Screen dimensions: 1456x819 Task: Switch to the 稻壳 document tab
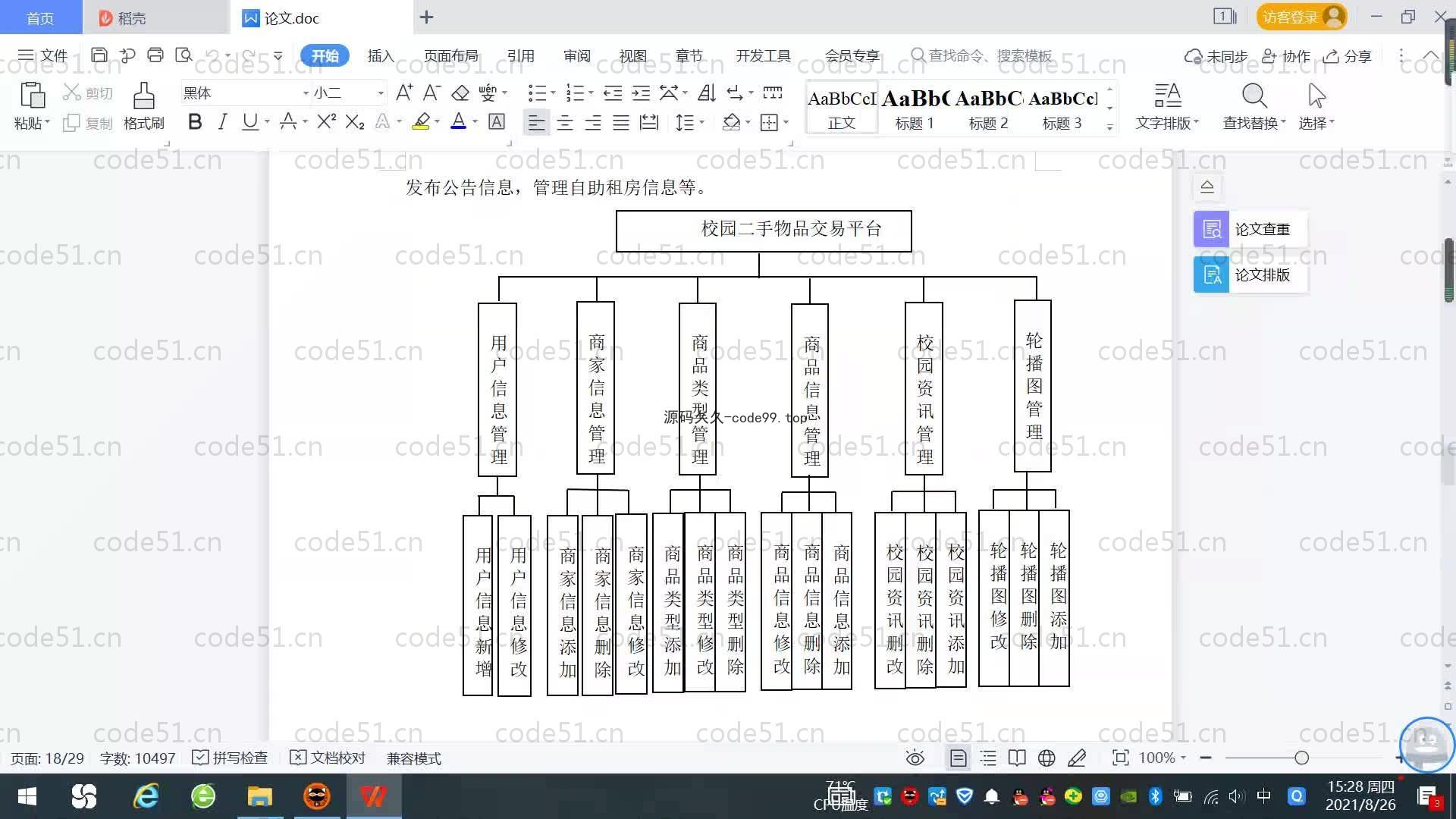point(155,17)
